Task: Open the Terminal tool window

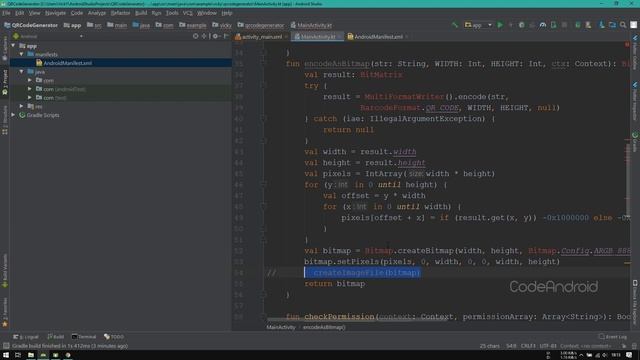Action: click(x=84, y=337)
